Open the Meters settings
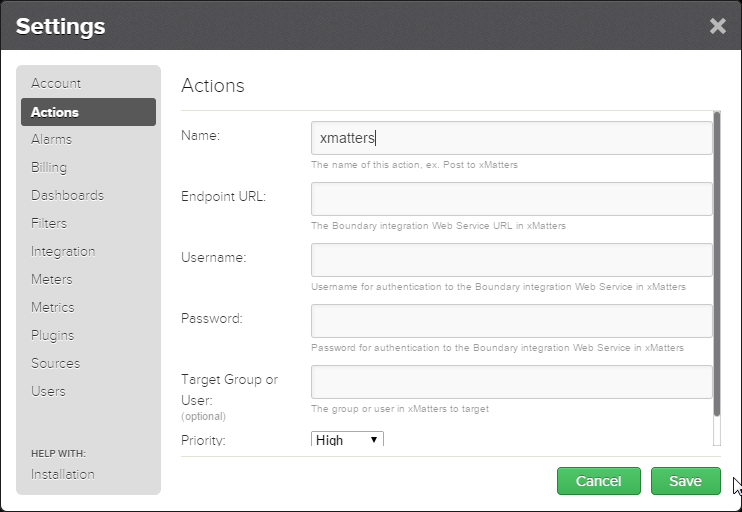 52,279
